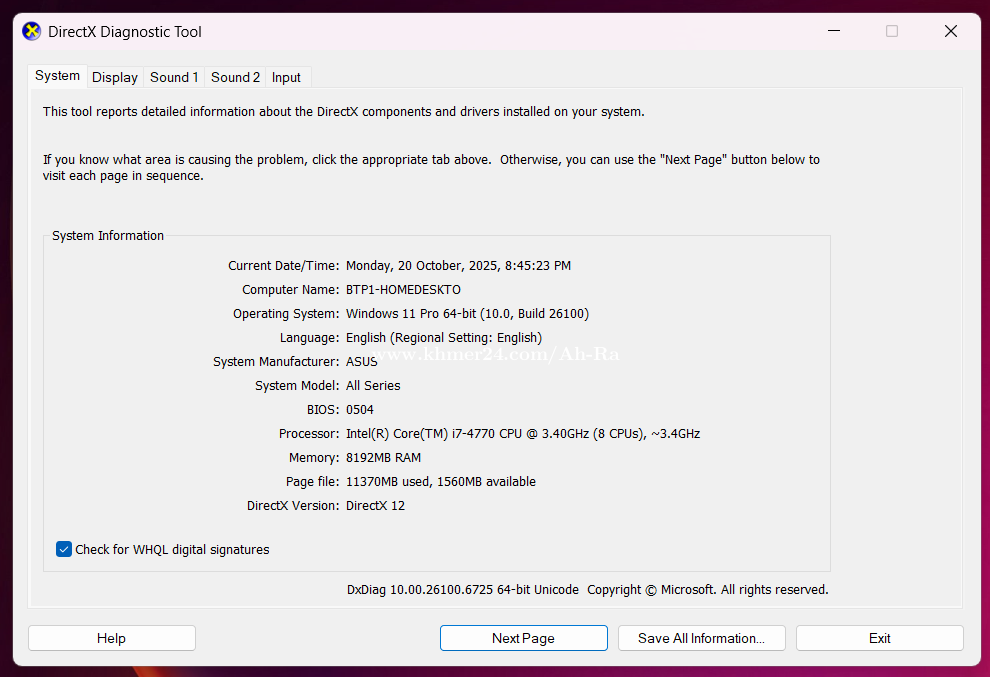The image size is (990, 677).
Task: Close the DirectX Diagnostic Tool window
Action: click(x=951, y=31)
